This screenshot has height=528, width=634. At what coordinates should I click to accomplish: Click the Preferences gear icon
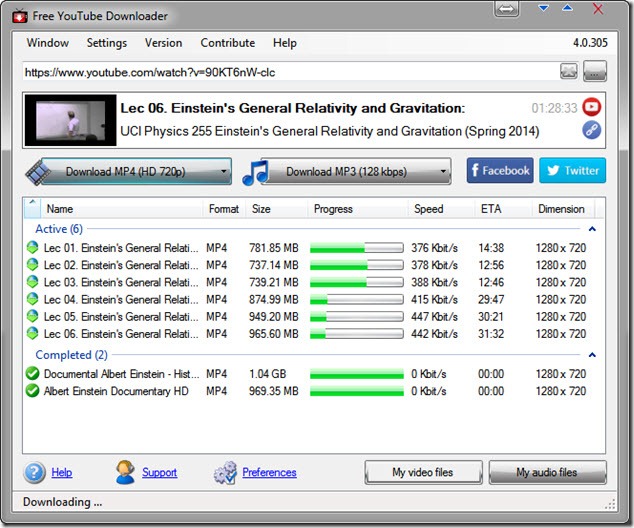(x=225, y=472)
